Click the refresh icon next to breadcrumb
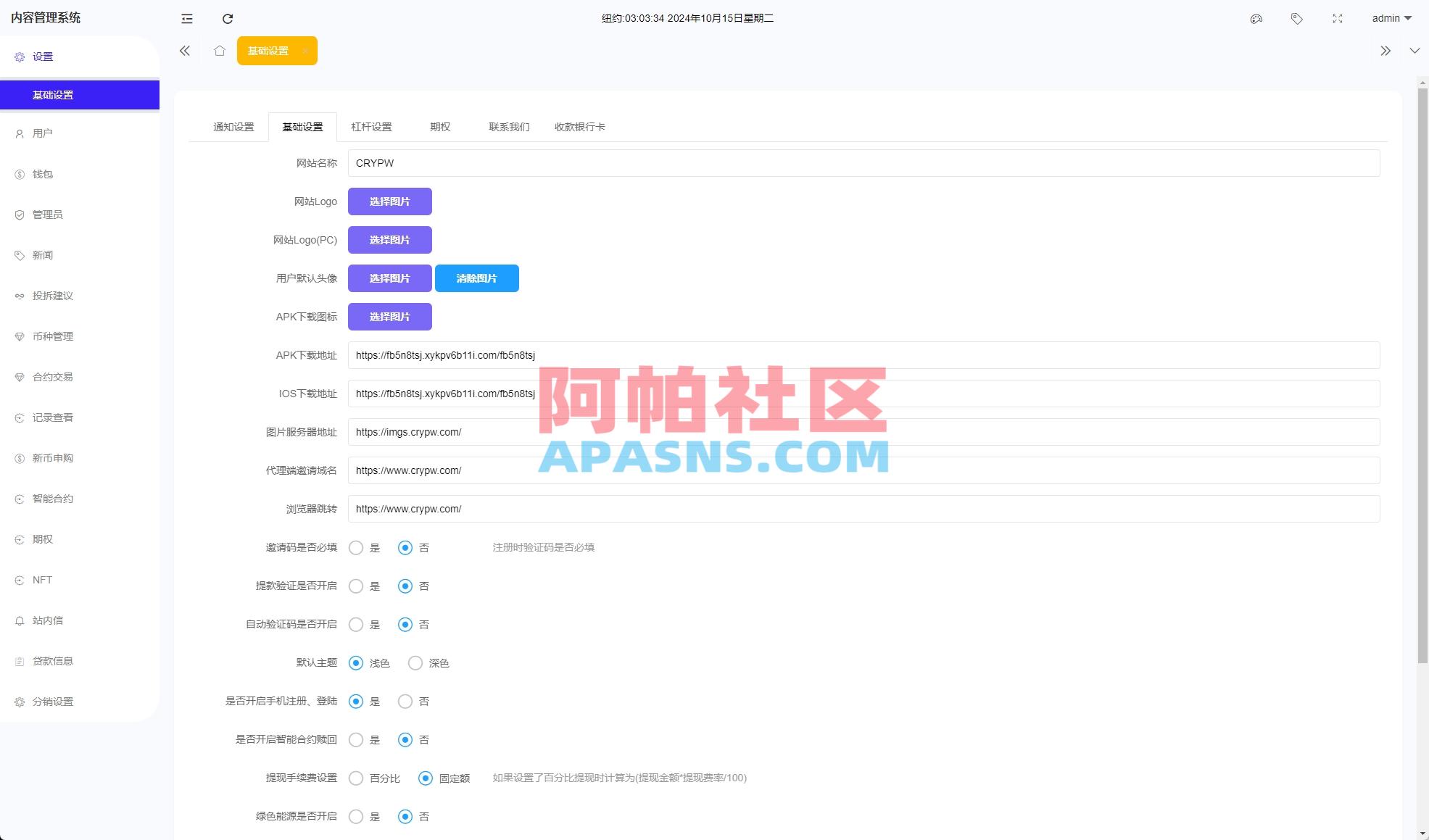This screenshot has width=1429, height=840. click(x=228, y=18)
